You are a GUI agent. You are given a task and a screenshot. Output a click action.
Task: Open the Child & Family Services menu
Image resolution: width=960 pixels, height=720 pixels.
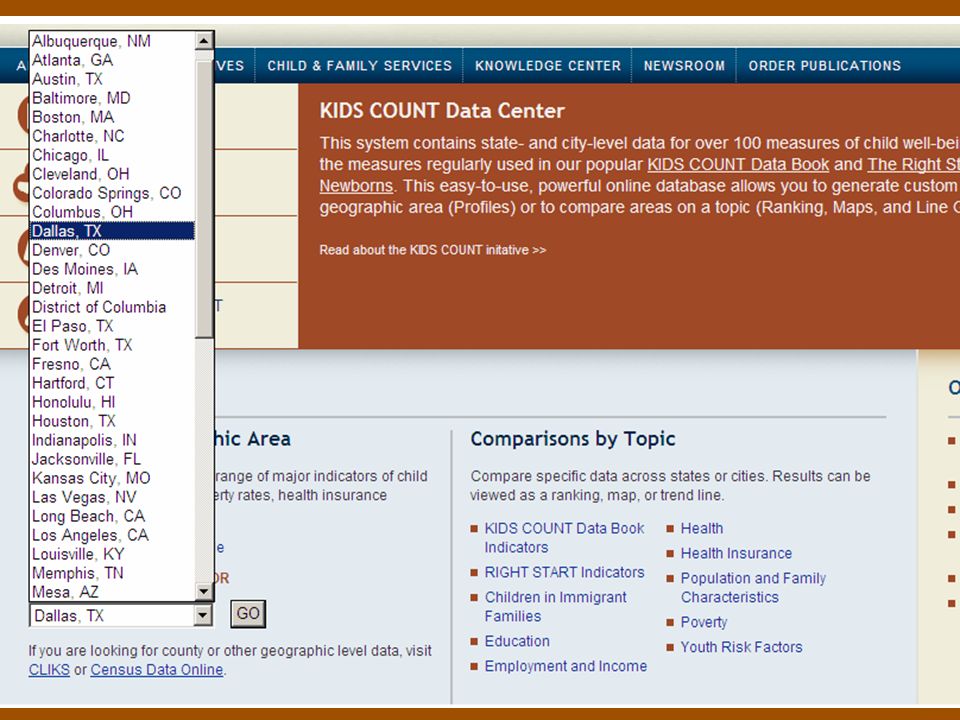pyautogui.click(x=359, y=66)
